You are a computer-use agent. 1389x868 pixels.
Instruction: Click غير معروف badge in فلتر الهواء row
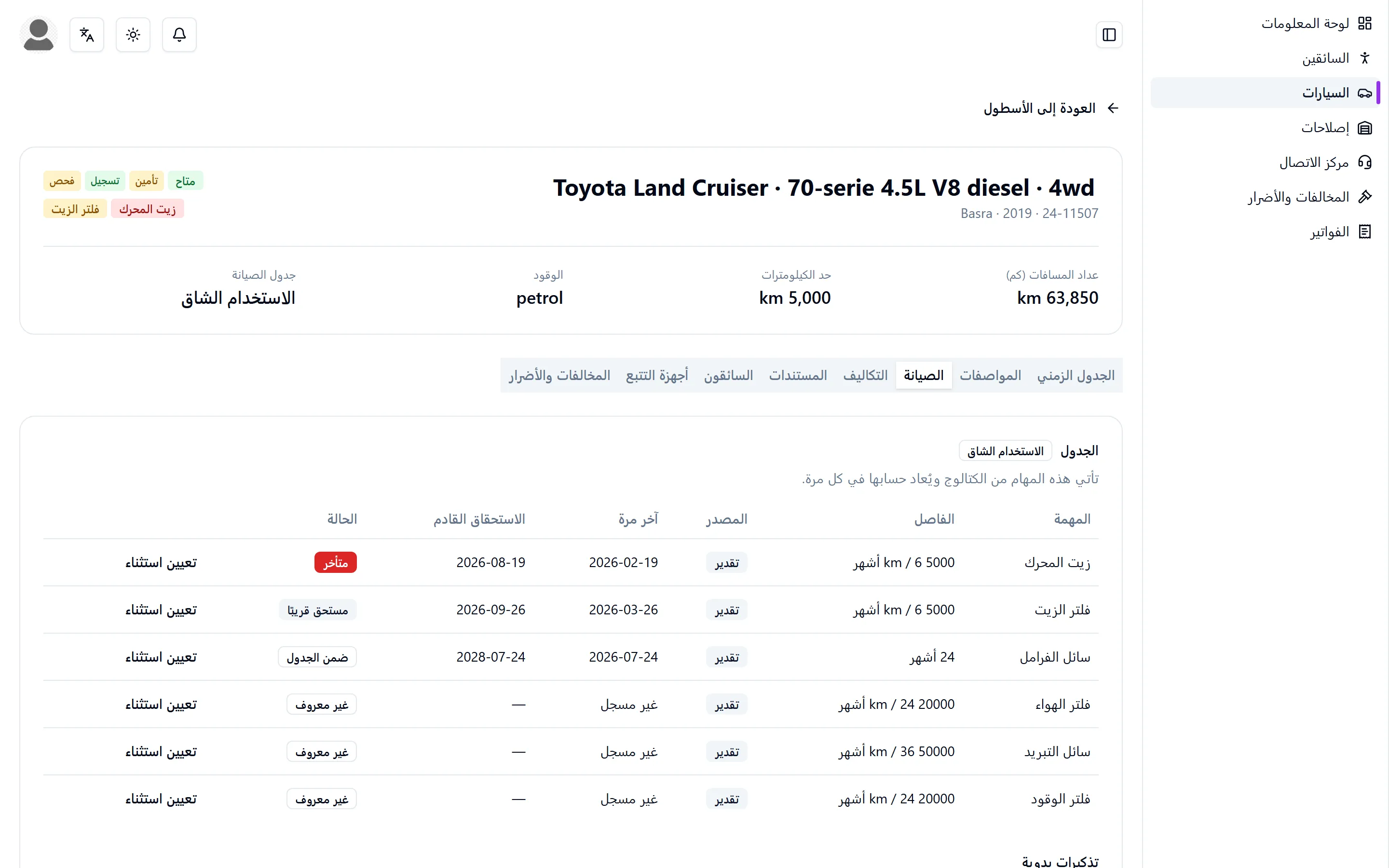pos(321,705)
